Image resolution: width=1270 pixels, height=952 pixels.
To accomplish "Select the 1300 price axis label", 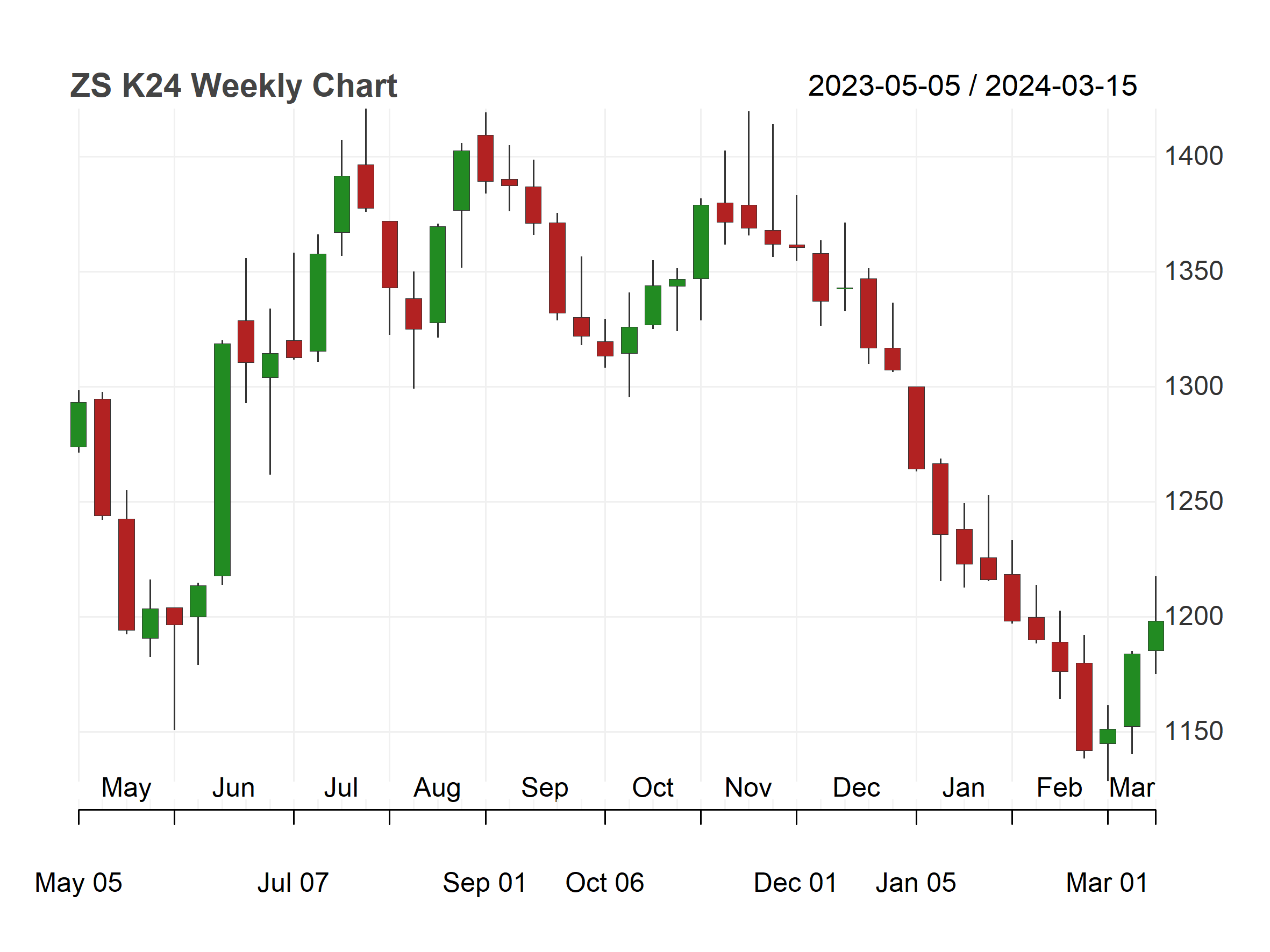I will [x=1194, y=386].
